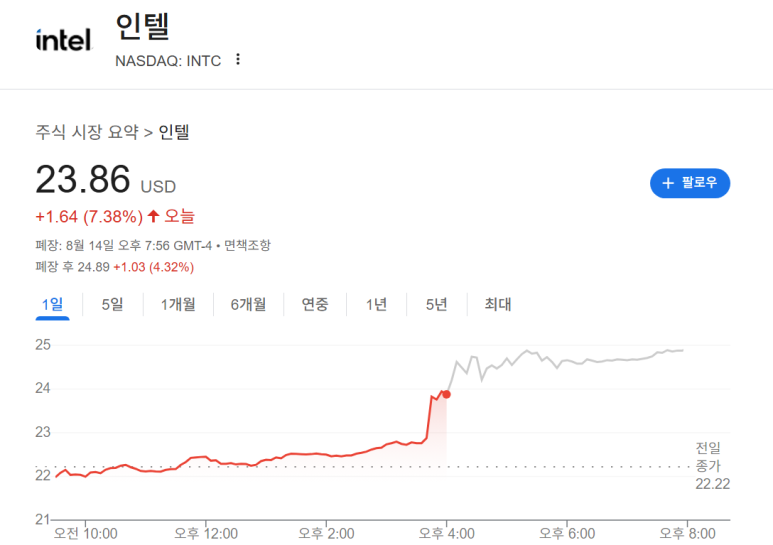Select the 최대 range tab
Image resolution: width=773 pixels, height=545 pixels.
497,304
